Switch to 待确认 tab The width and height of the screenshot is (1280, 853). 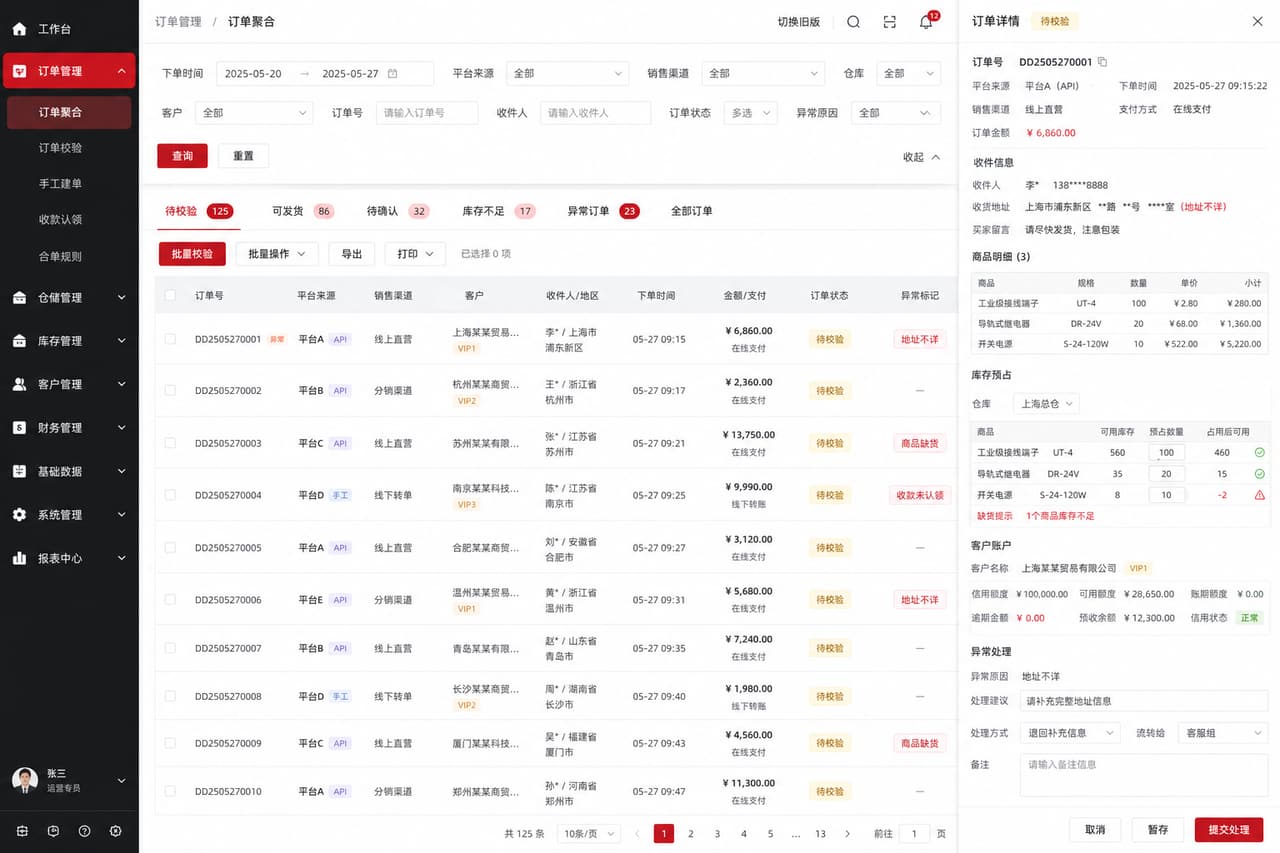point(398,211)
